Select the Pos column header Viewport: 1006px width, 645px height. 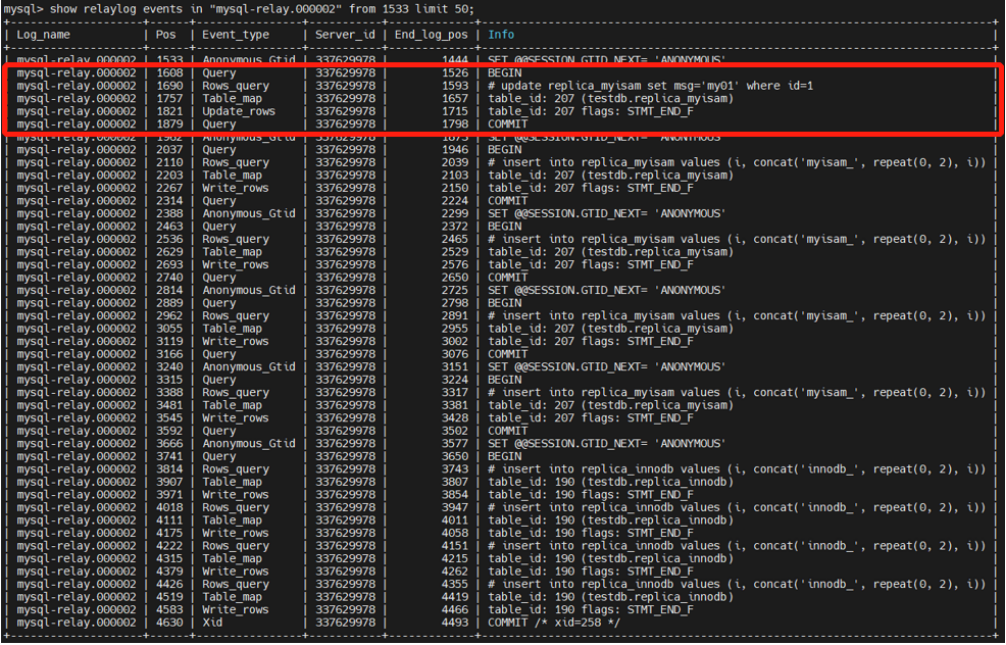(x=166, y=34)
